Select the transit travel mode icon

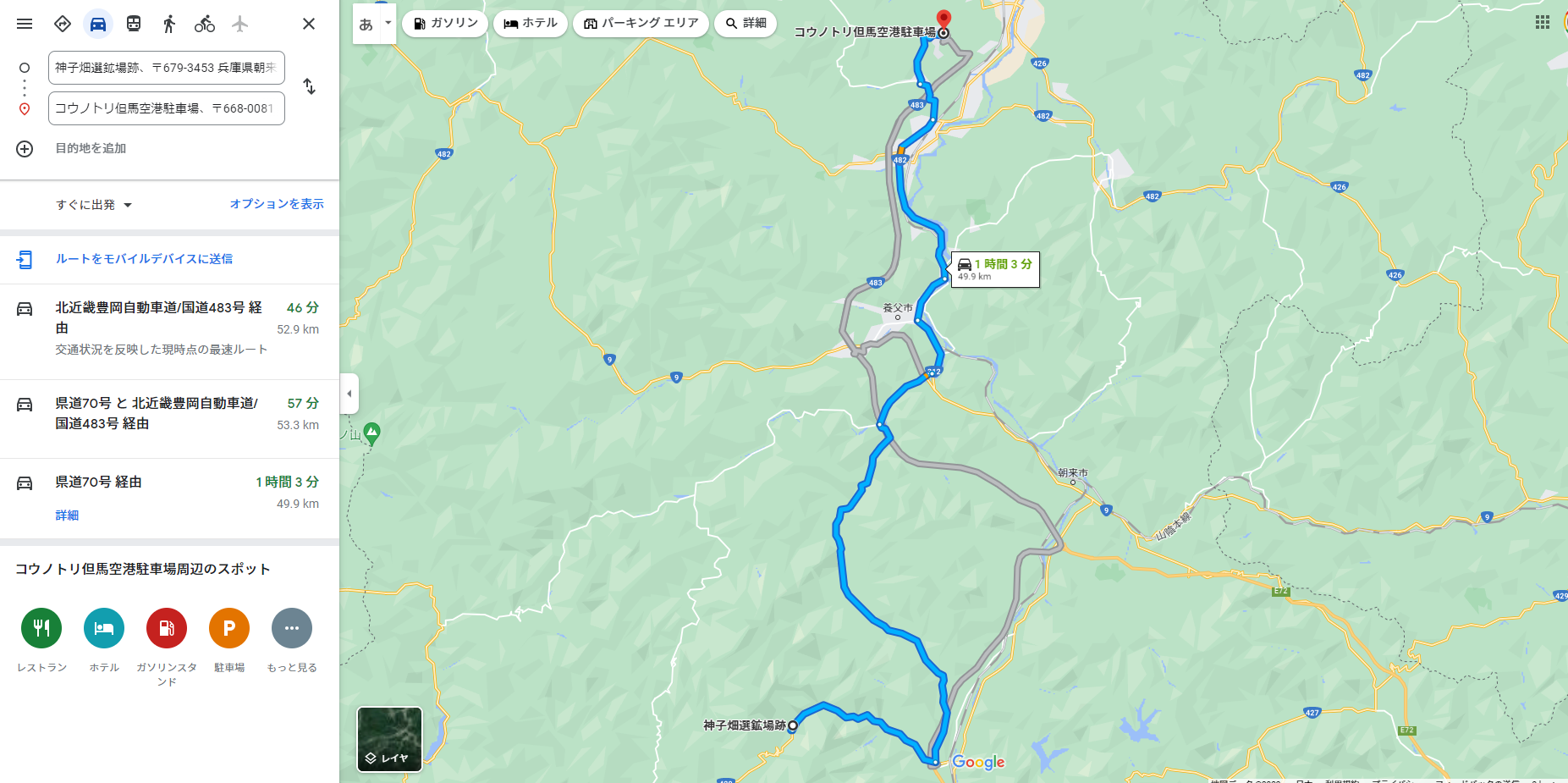pos(134,24)
